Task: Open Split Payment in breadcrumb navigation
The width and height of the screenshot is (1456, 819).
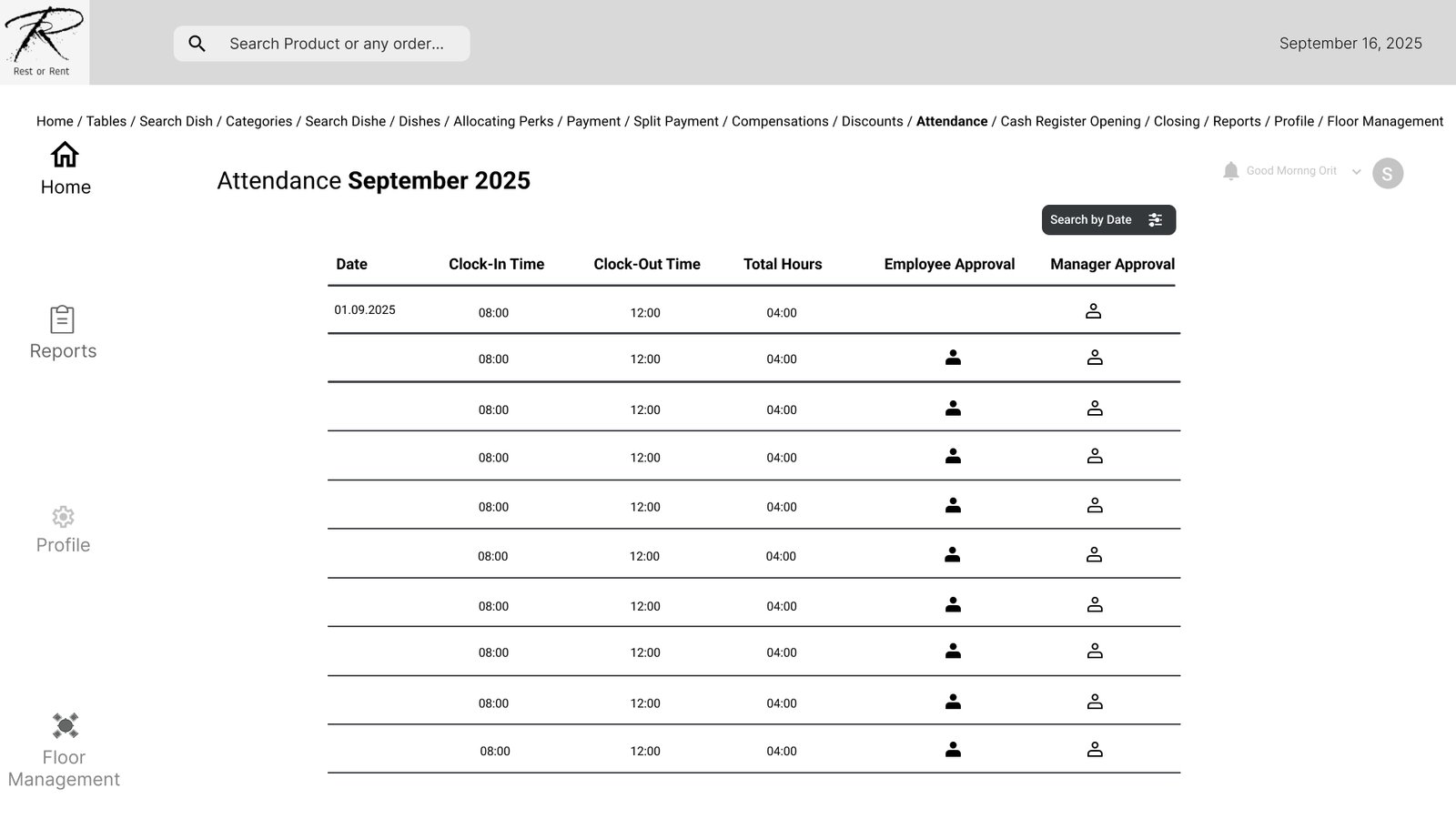Action: click(675, 122)
